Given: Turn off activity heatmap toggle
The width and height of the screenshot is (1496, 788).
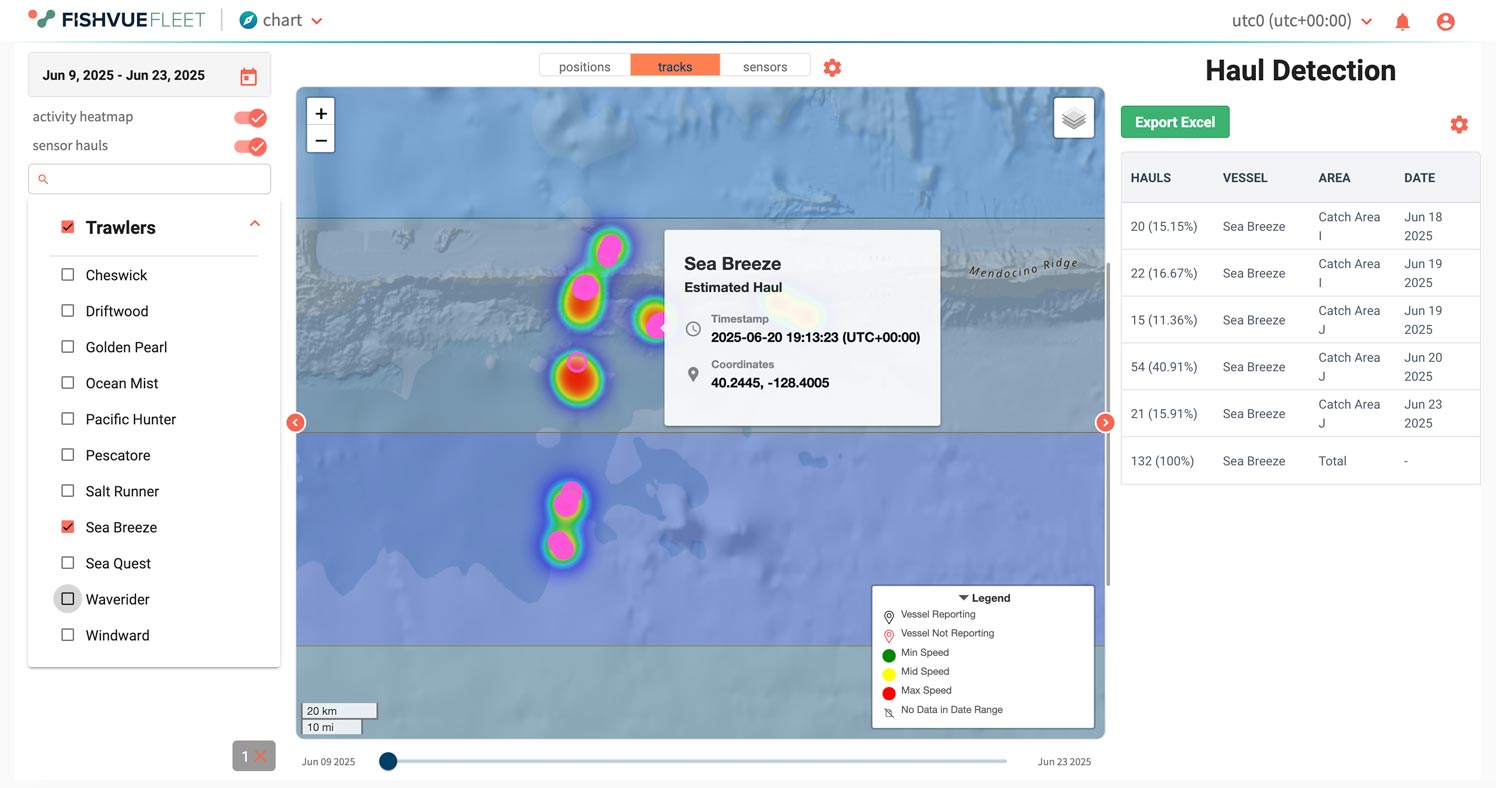Looking at the screenshot, I should pos(250,117).
